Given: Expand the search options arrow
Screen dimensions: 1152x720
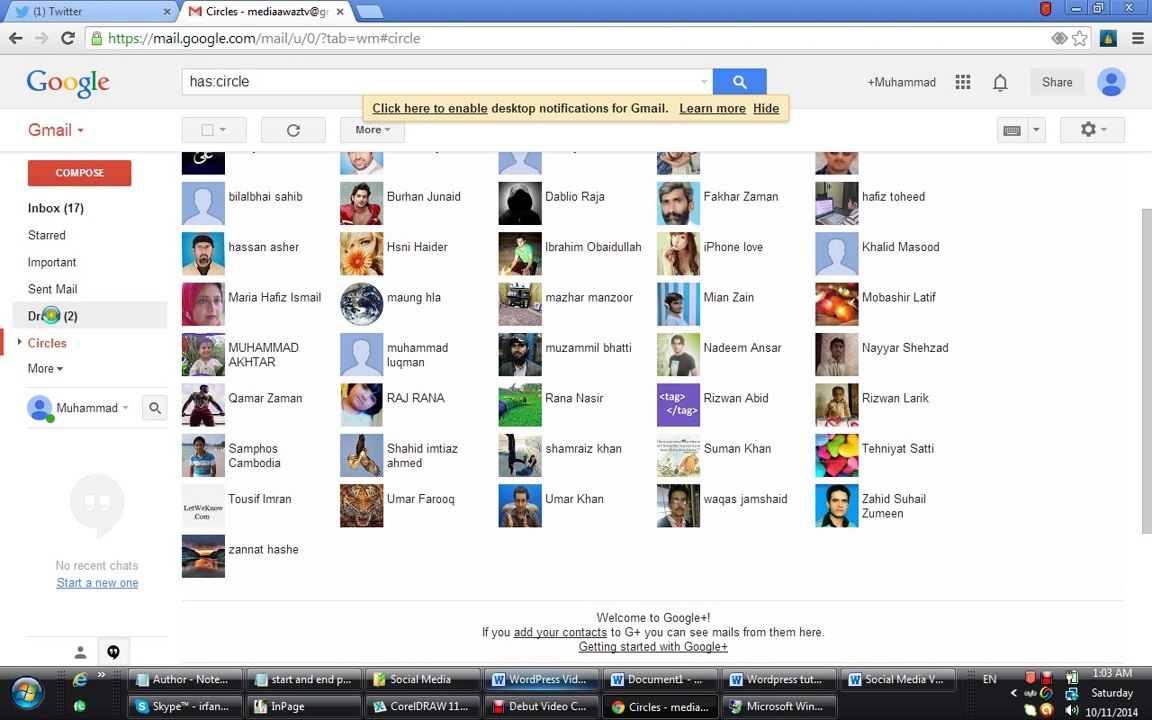Looking at the screenshot, I should click(704, 82).
